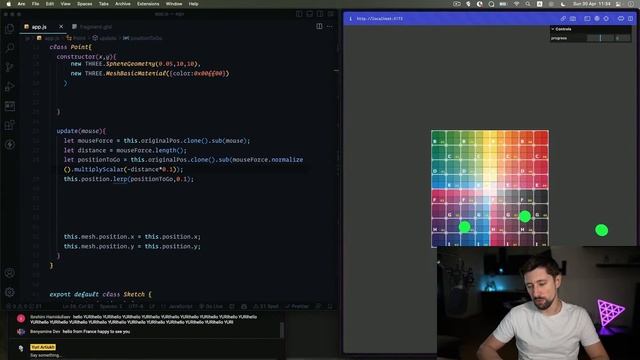Click the Wi-Fi icon in menu bar
Image resolution: width=640 pixels, height=360 pixels.
[516, 4]
